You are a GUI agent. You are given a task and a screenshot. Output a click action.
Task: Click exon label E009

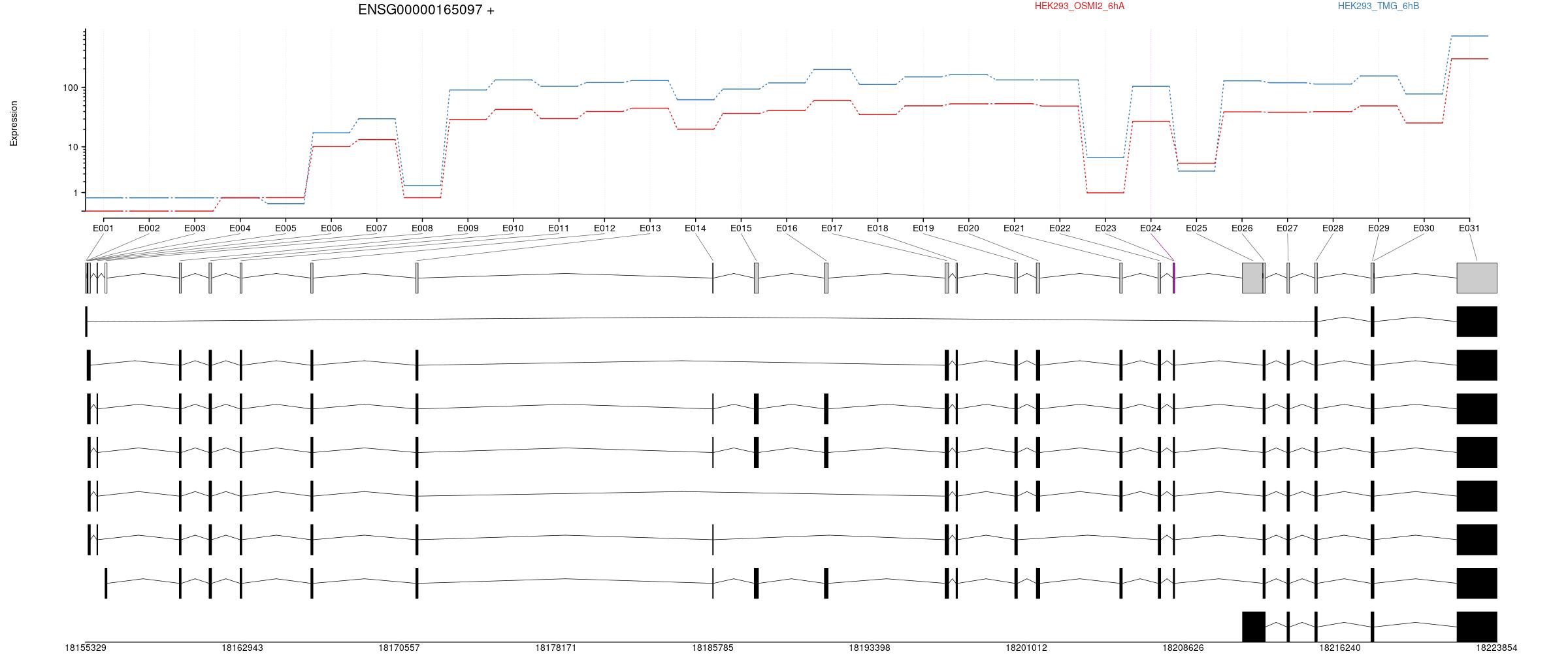(468, 228)
